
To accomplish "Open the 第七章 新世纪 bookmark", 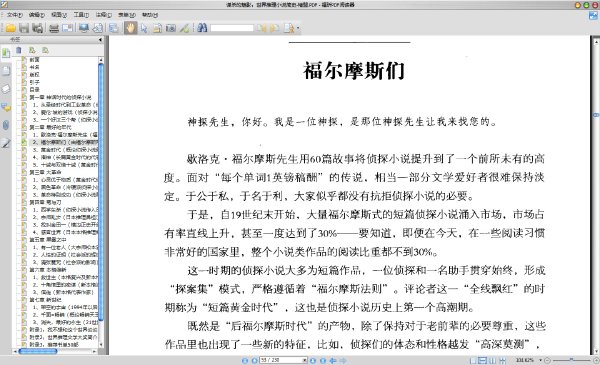I will coord(45,300).
